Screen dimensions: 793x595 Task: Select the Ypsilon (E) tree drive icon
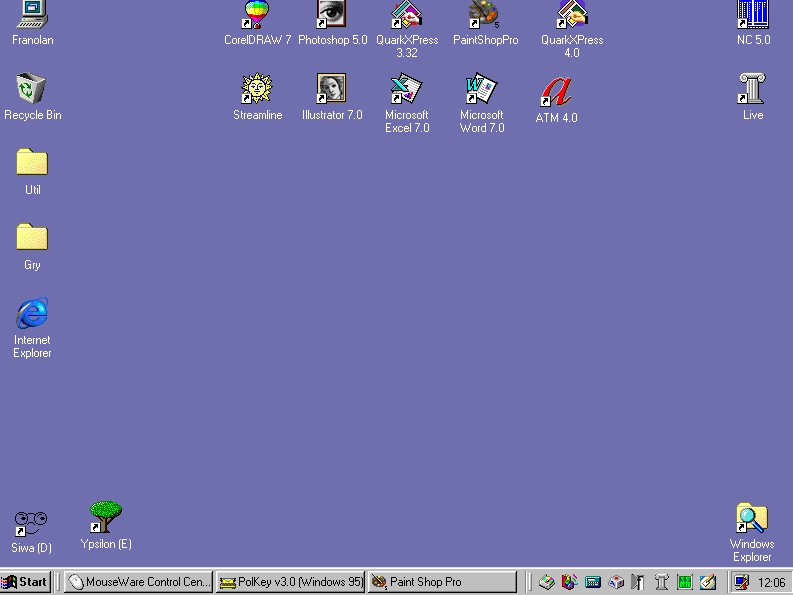[x=105, y=518]
